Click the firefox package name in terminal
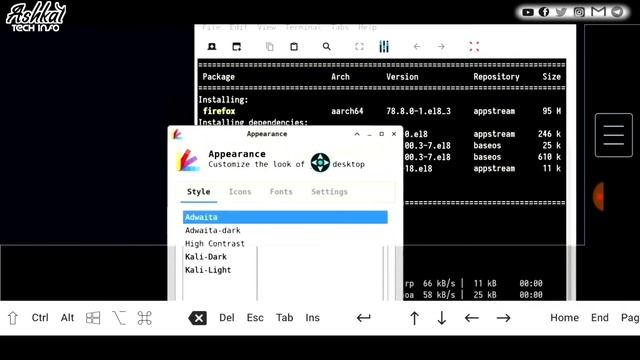This screenshot has height=360, width=640. pos(219,111)
